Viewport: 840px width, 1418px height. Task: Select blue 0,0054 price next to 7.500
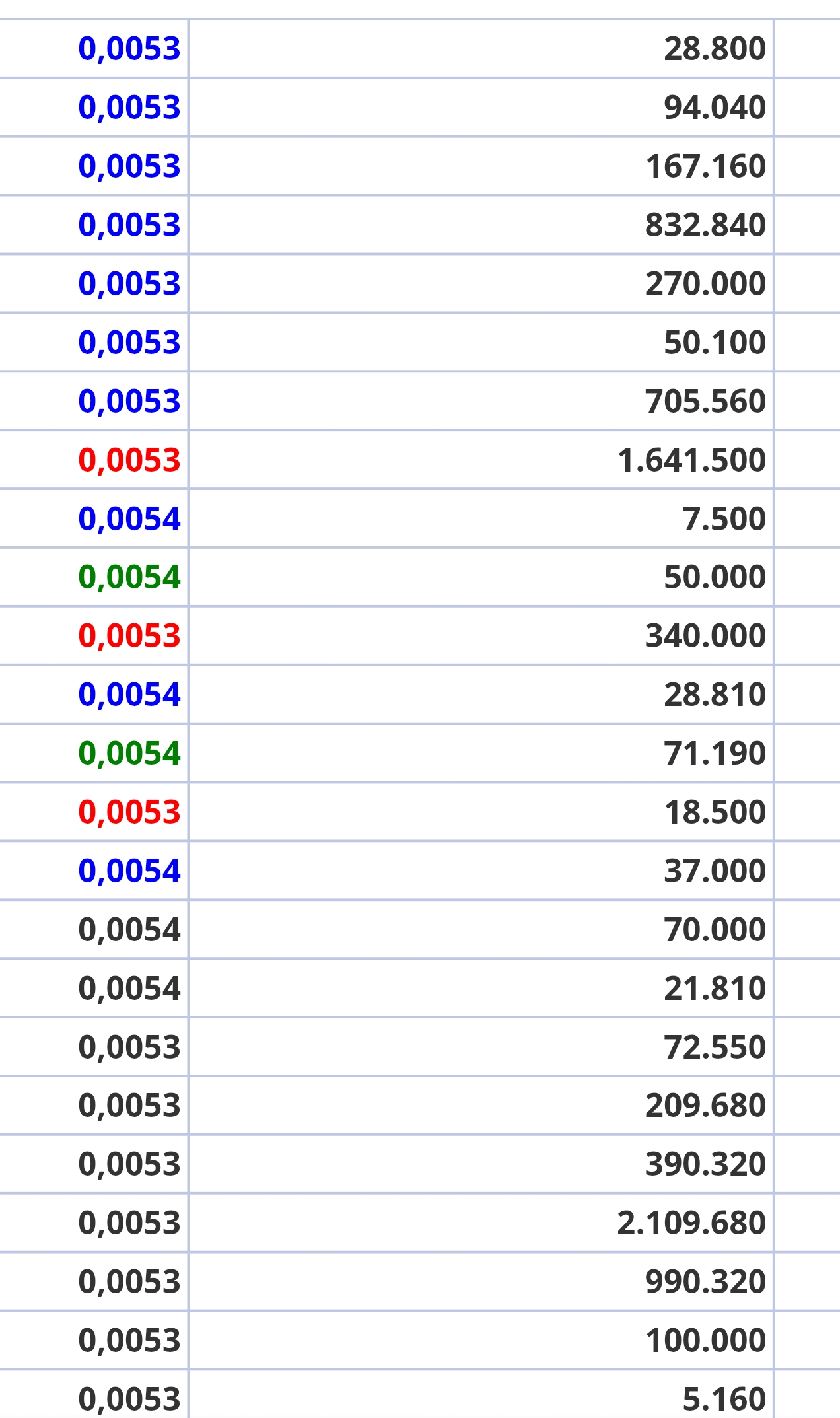pyautogui.click(x=129, y=519)
